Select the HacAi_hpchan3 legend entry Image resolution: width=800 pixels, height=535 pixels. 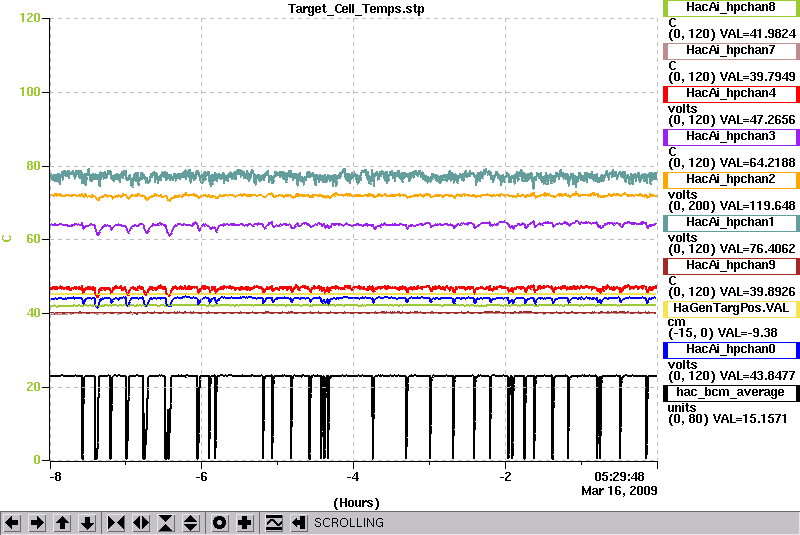tap(731, 137)
